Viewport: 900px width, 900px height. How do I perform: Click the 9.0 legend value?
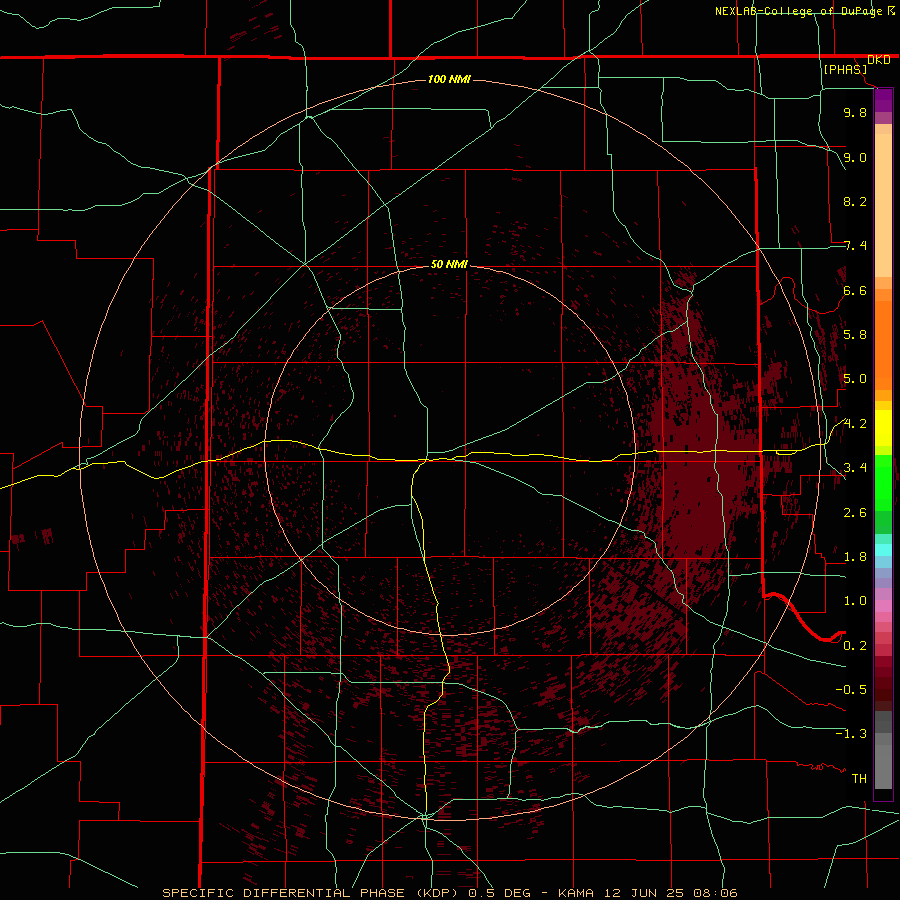coord(855,157)
